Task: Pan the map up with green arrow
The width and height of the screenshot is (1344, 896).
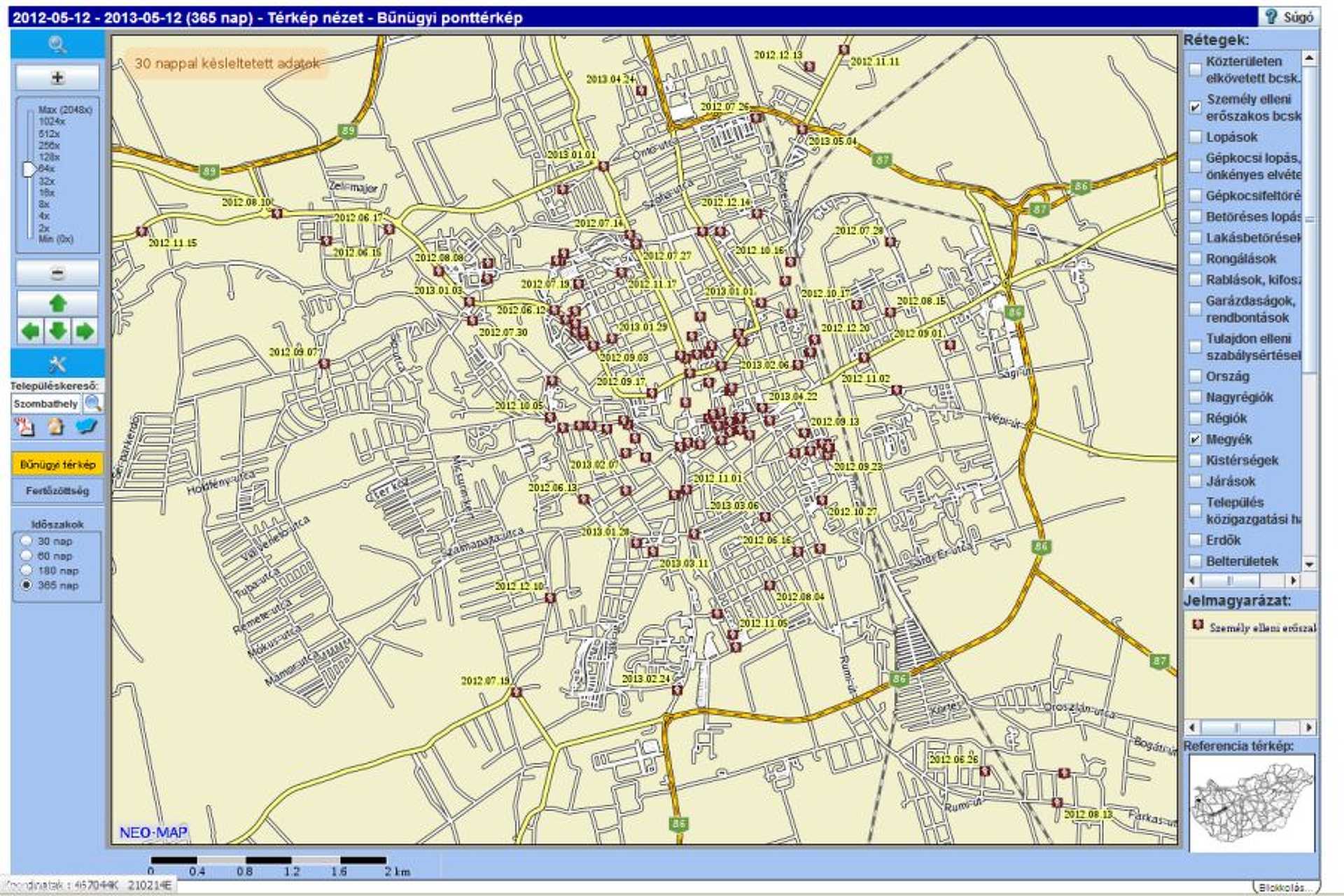Action: (x=57, y=304)
